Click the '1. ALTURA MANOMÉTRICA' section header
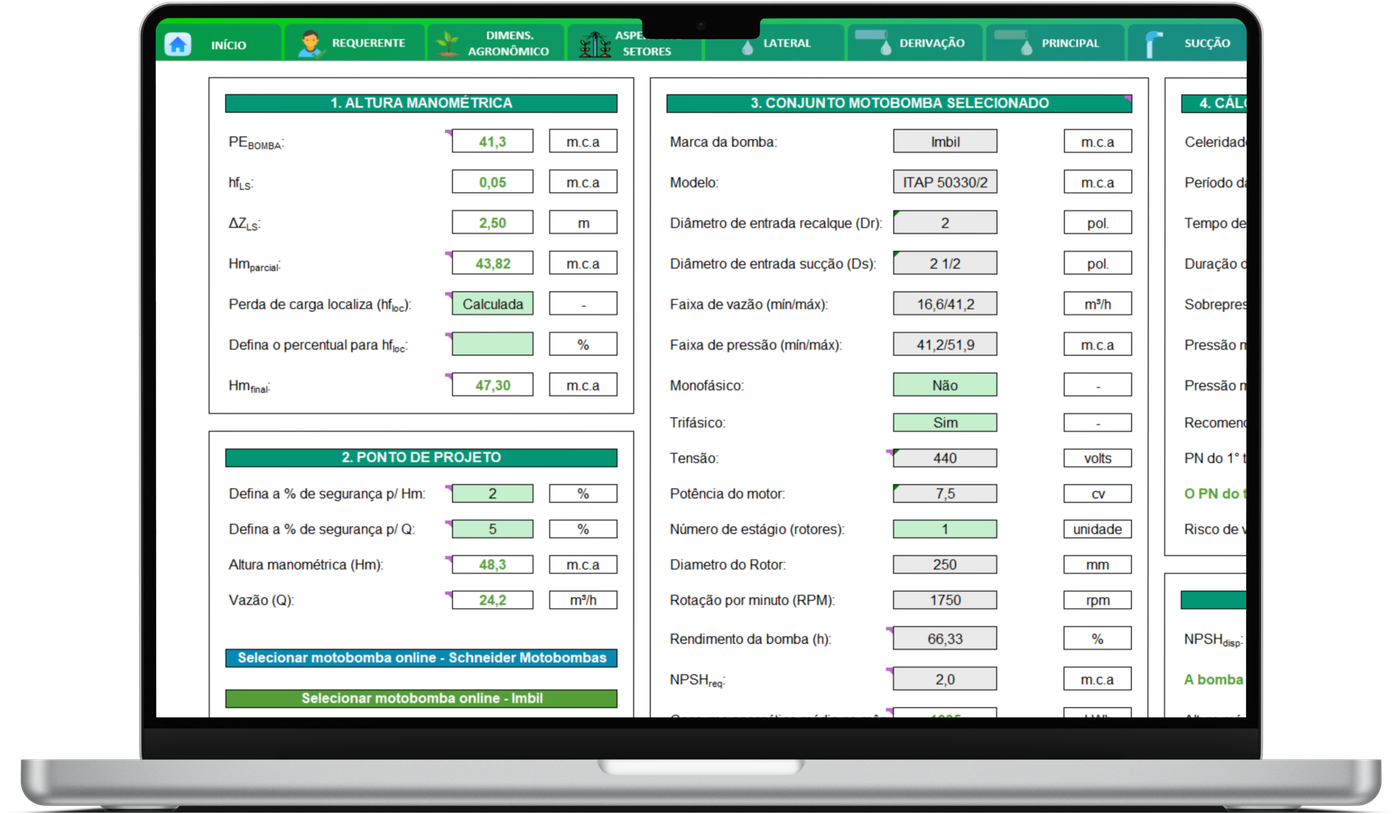Image resolution: width=1400 pixels, height=814 pixels. click(421, 103)
